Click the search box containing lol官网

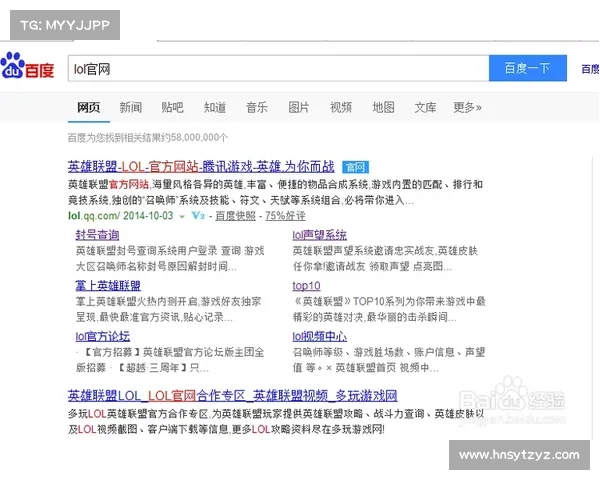(x=279, y=69)
